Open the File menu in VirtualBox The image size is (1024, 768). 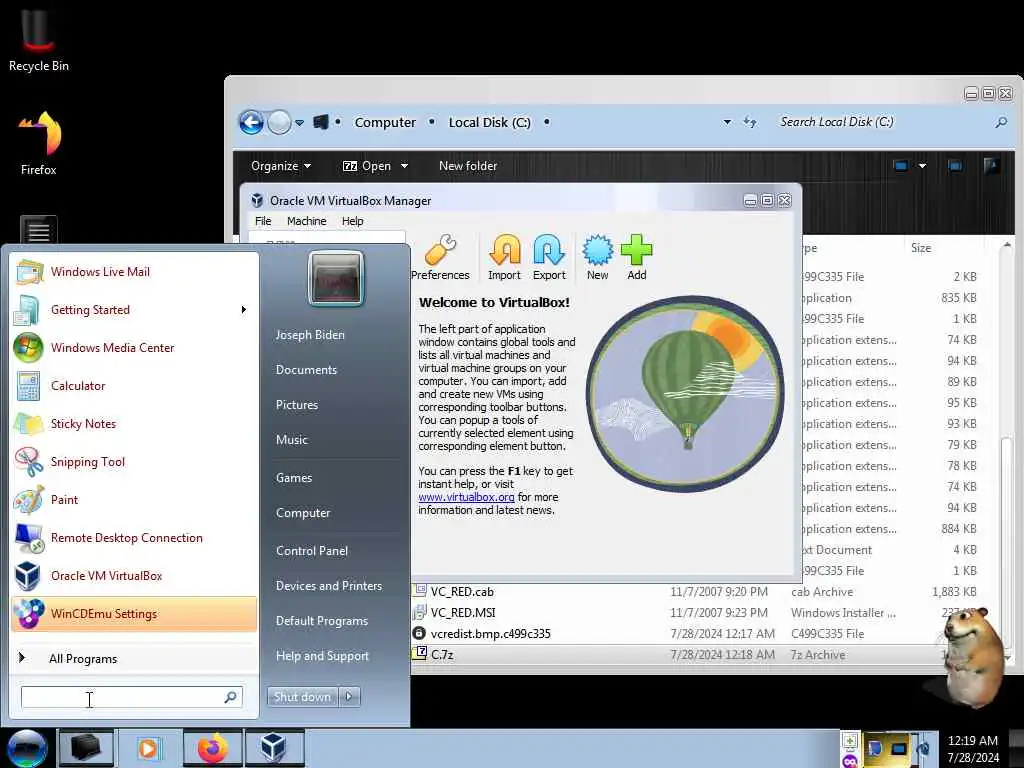(263, 221)
